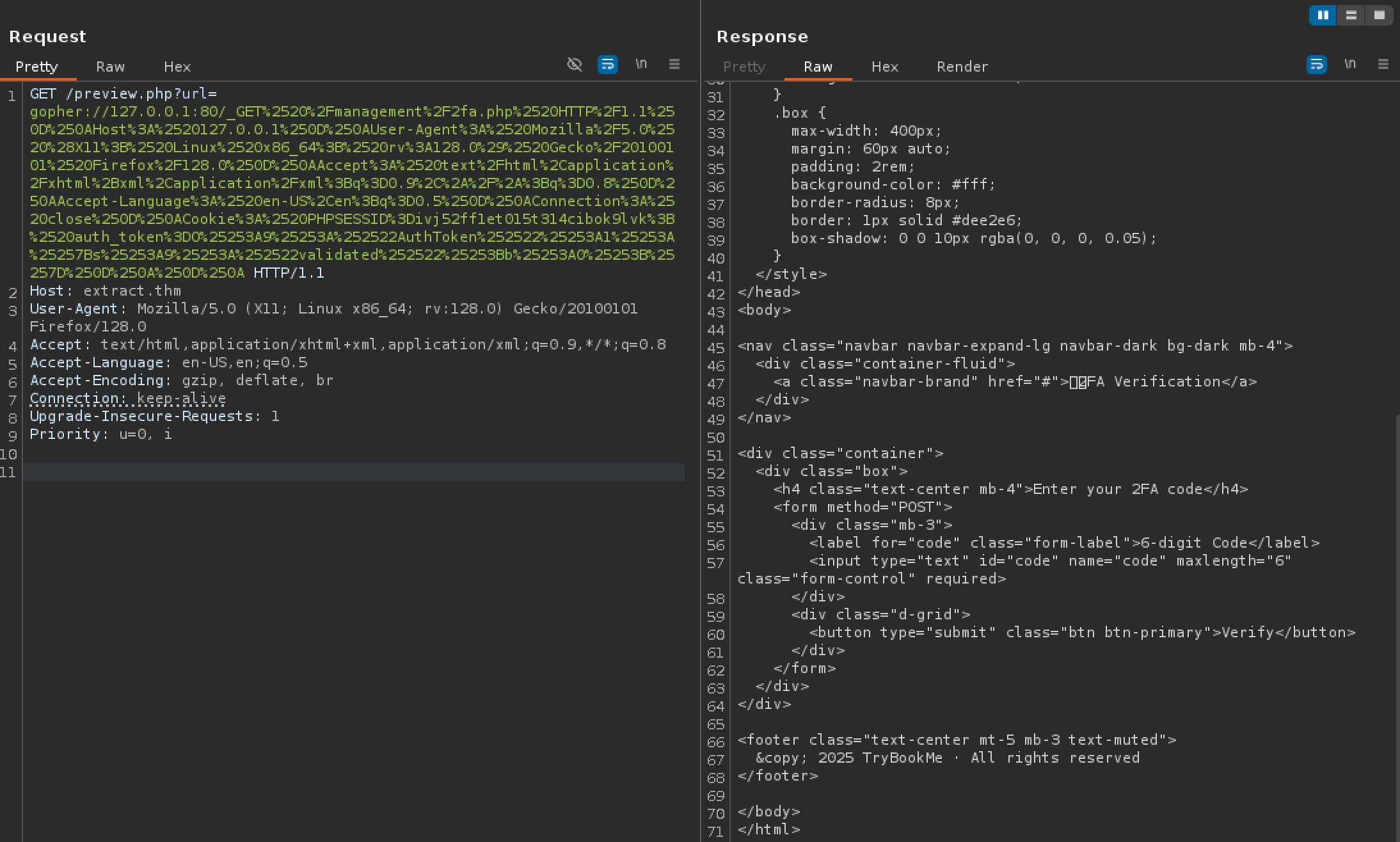Image resolution: width=1400 pixels, height=842 pixels.
Task: Open Response panel hamburger menu
Action: point(1383,64)
